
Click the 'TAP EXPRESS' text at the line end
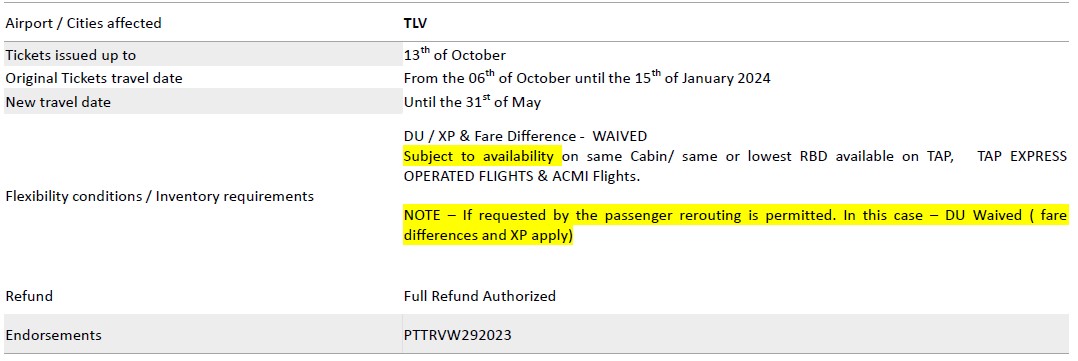pyautogui.click(x=1021, y=156)
